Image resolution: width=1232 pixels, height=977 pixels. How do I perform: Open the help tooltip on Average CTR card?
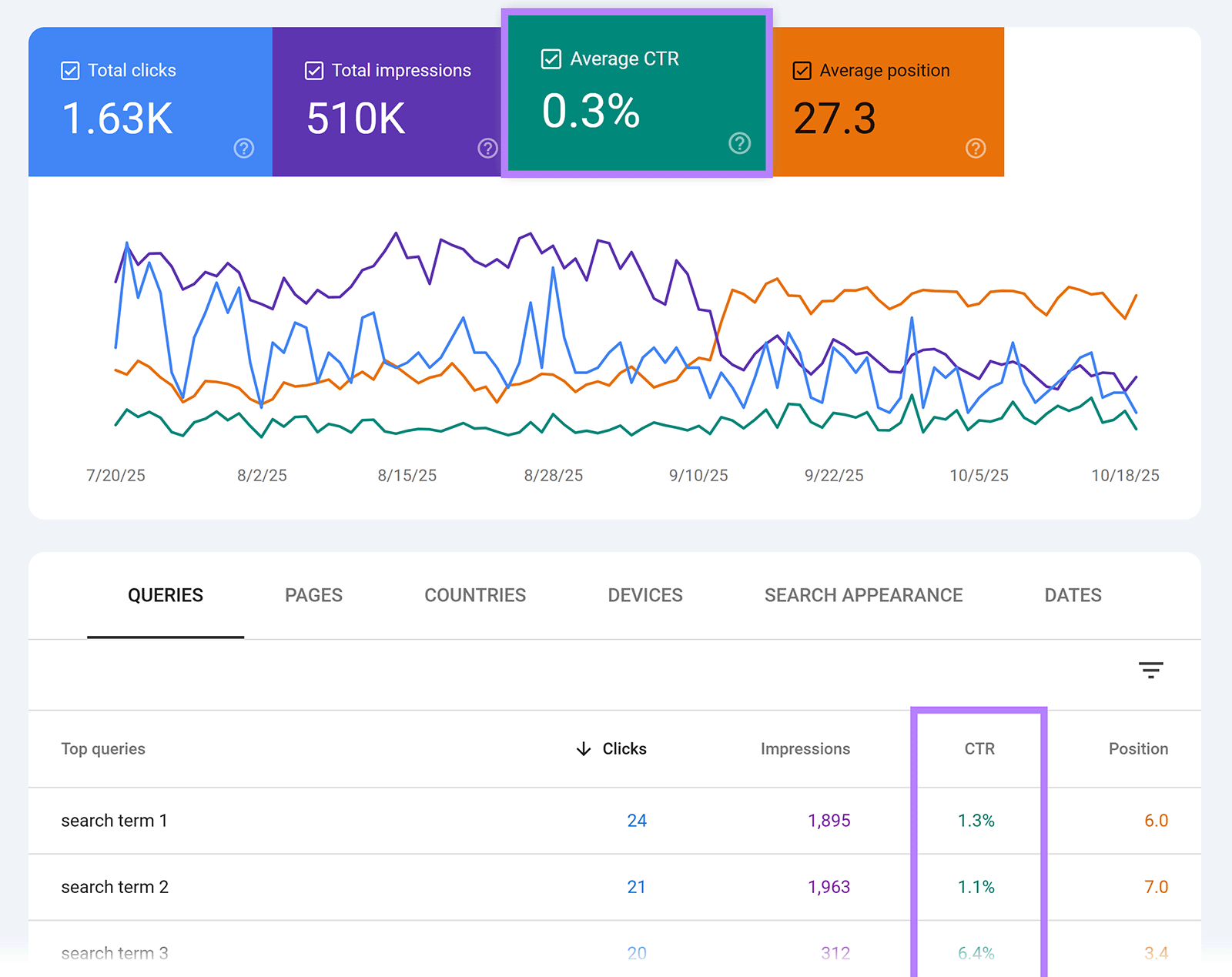[738, 142]
